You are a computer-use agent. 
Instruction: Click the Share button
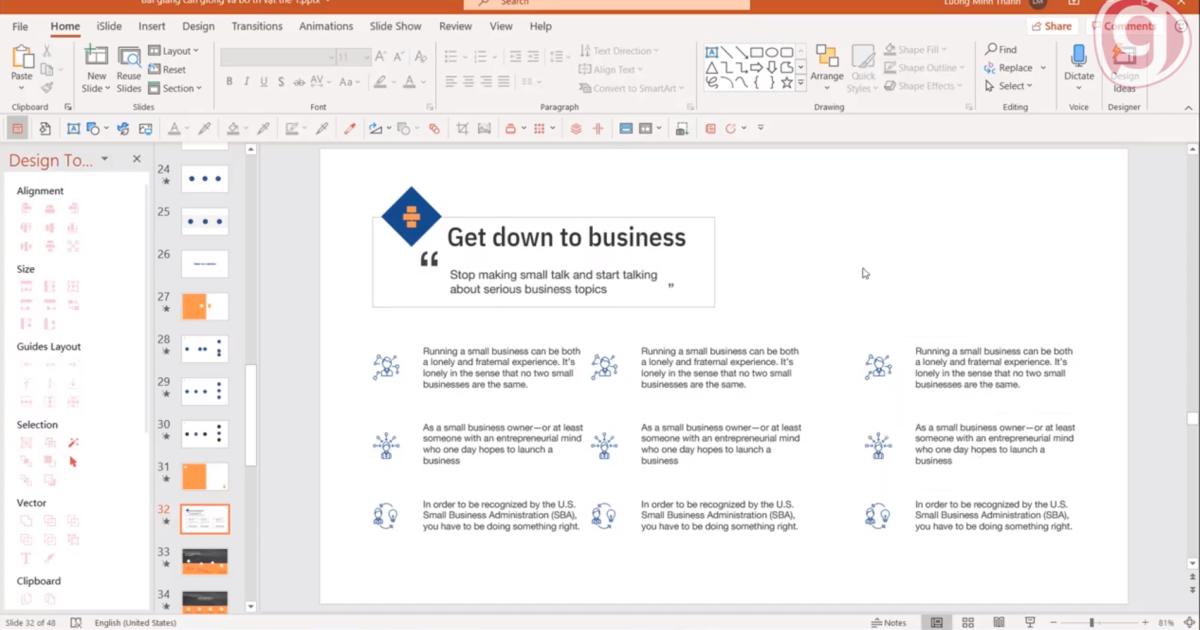[1051, 26]
